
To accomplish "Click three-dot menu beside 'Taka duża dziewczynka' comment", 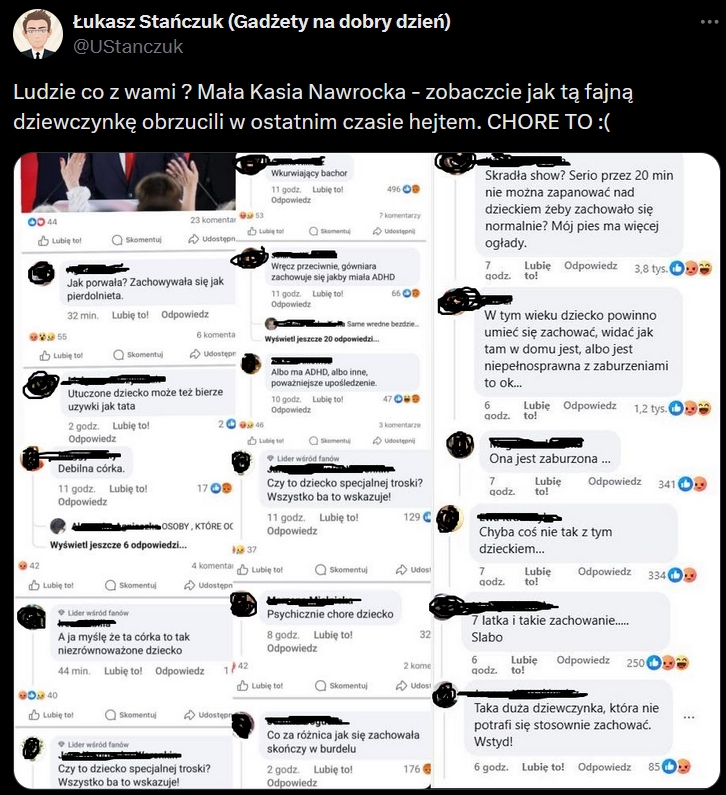I will 688,717.
